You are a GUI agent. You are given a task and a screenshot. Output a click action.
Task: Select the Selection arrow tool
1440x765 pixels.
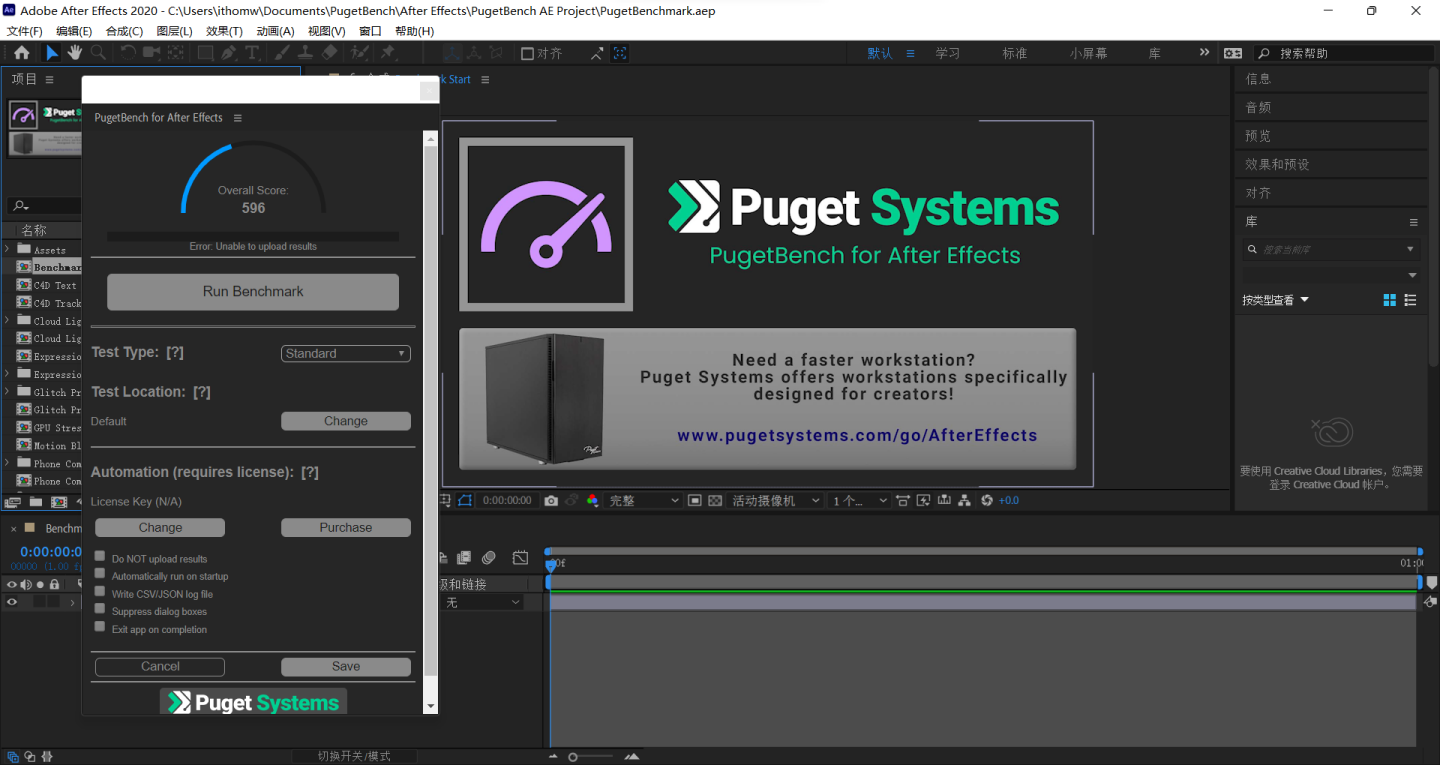pyautogui.click(x=52, y=53)
